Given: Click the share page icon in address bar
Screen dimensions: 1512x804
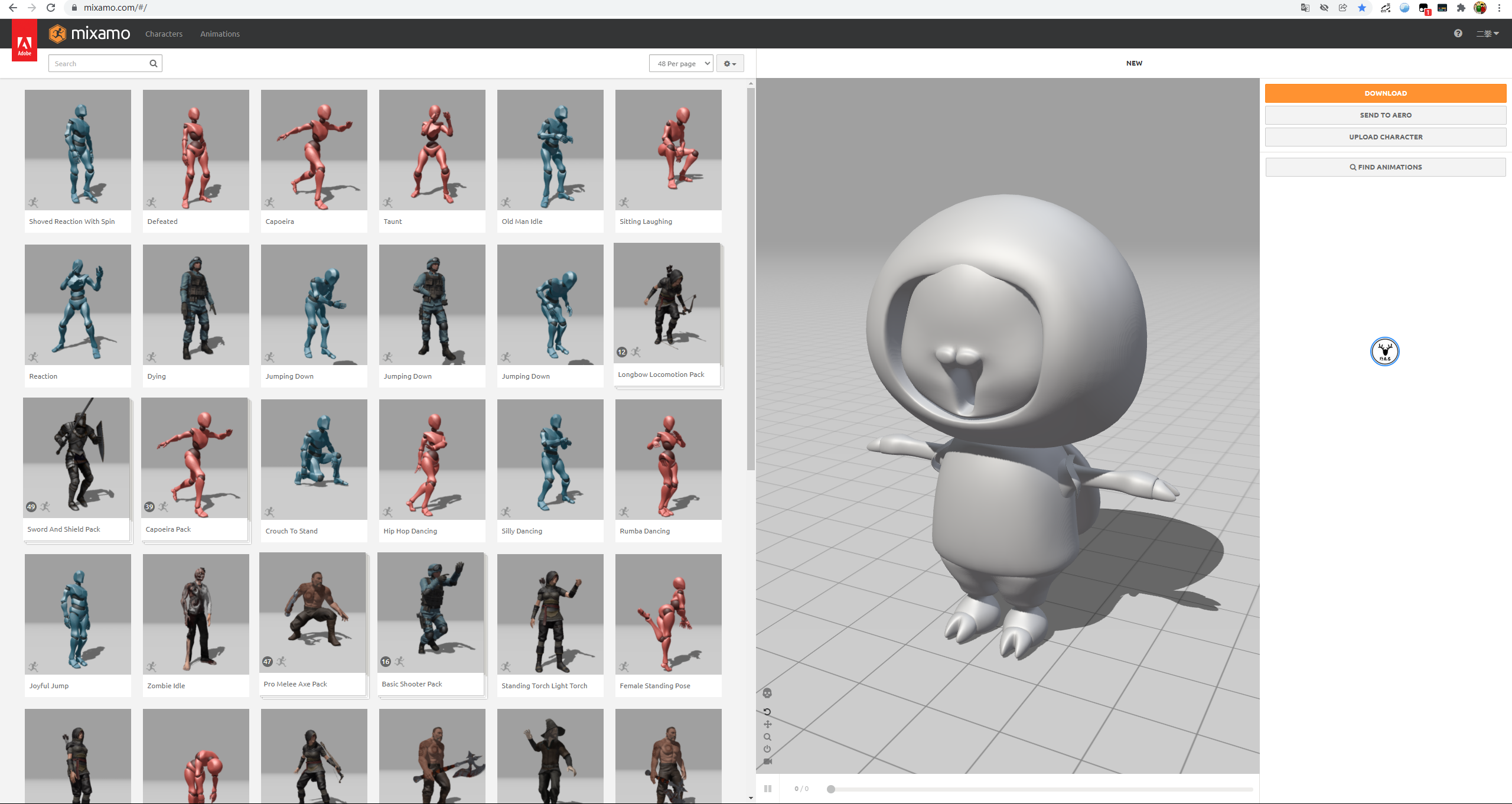Looking at the screenshot, I should click(x=1343, y=8).
